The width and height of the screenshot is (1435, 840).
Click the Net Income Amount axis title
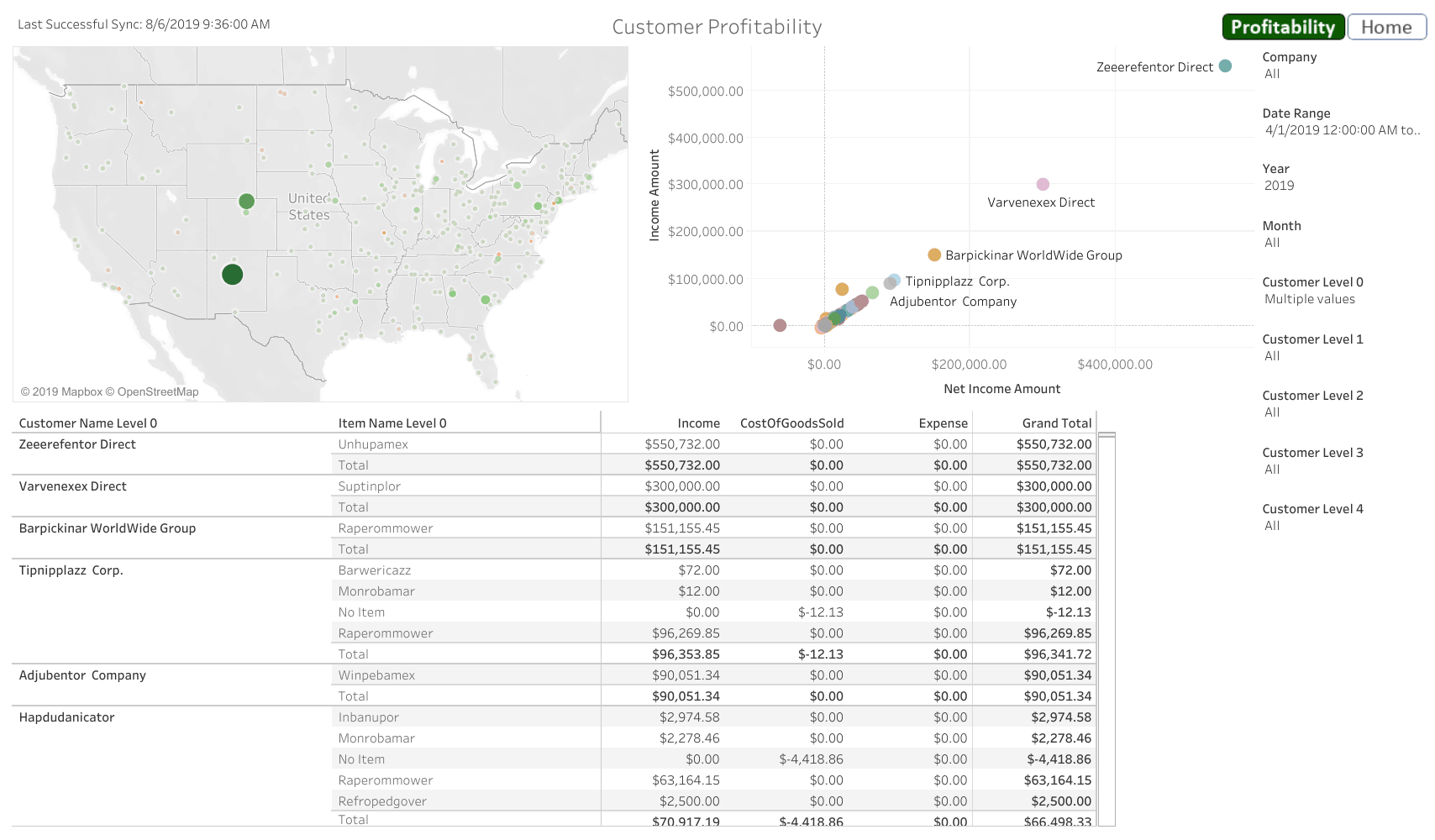[x=1001, y=389]
